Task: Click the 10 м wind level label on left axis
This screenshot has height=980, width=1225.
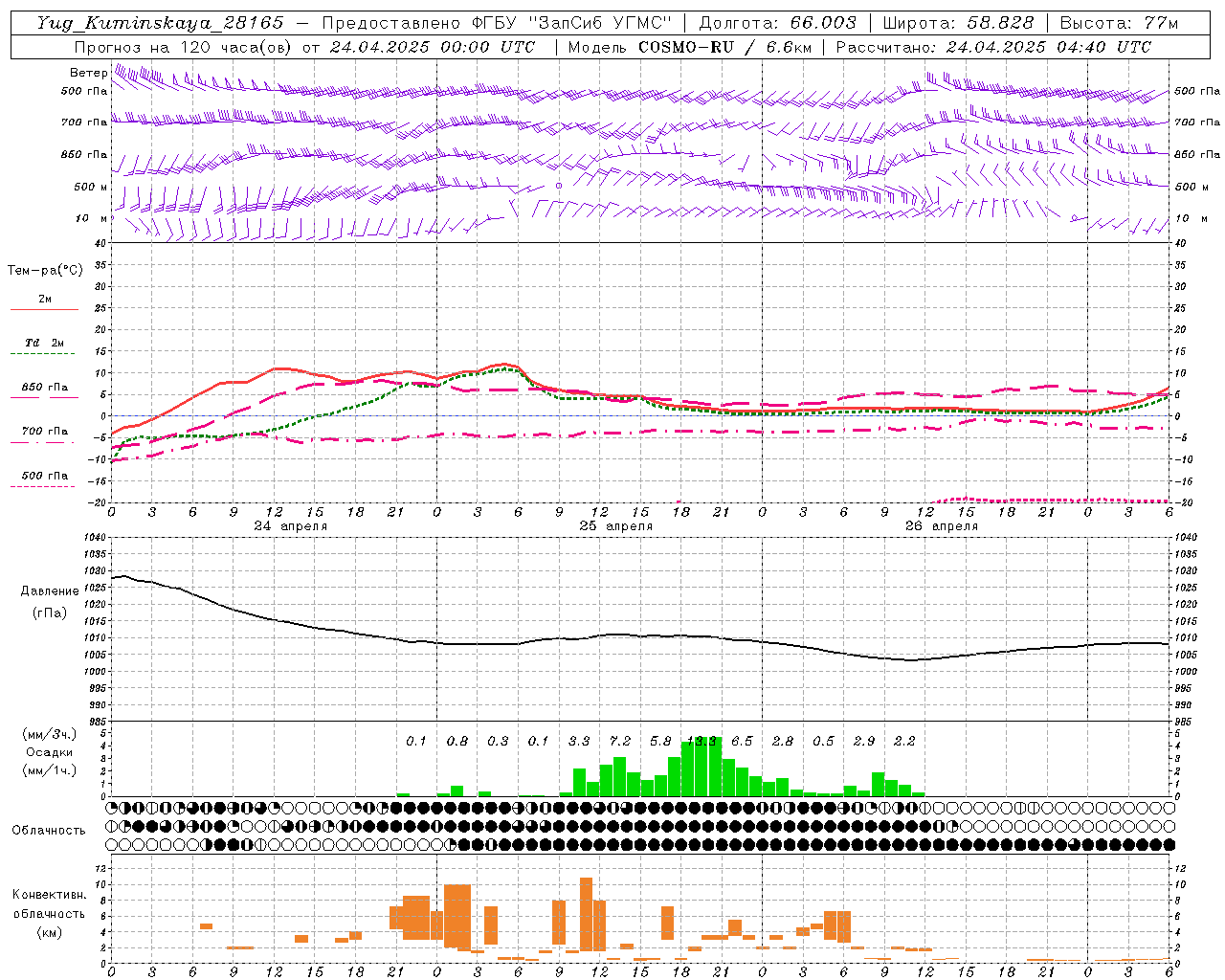Action: 91,218
